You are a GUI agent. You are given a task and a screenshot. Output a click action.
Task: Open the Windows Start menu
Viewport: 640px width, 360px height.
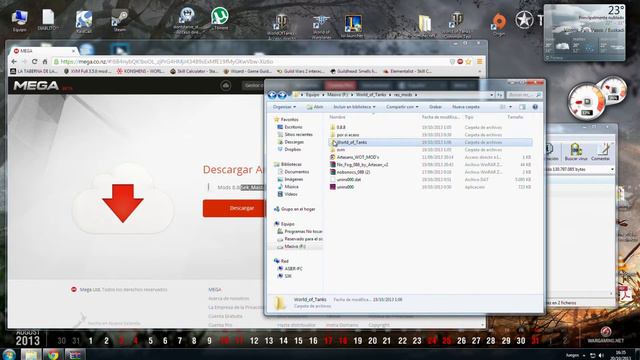click(x=8, y=354)
